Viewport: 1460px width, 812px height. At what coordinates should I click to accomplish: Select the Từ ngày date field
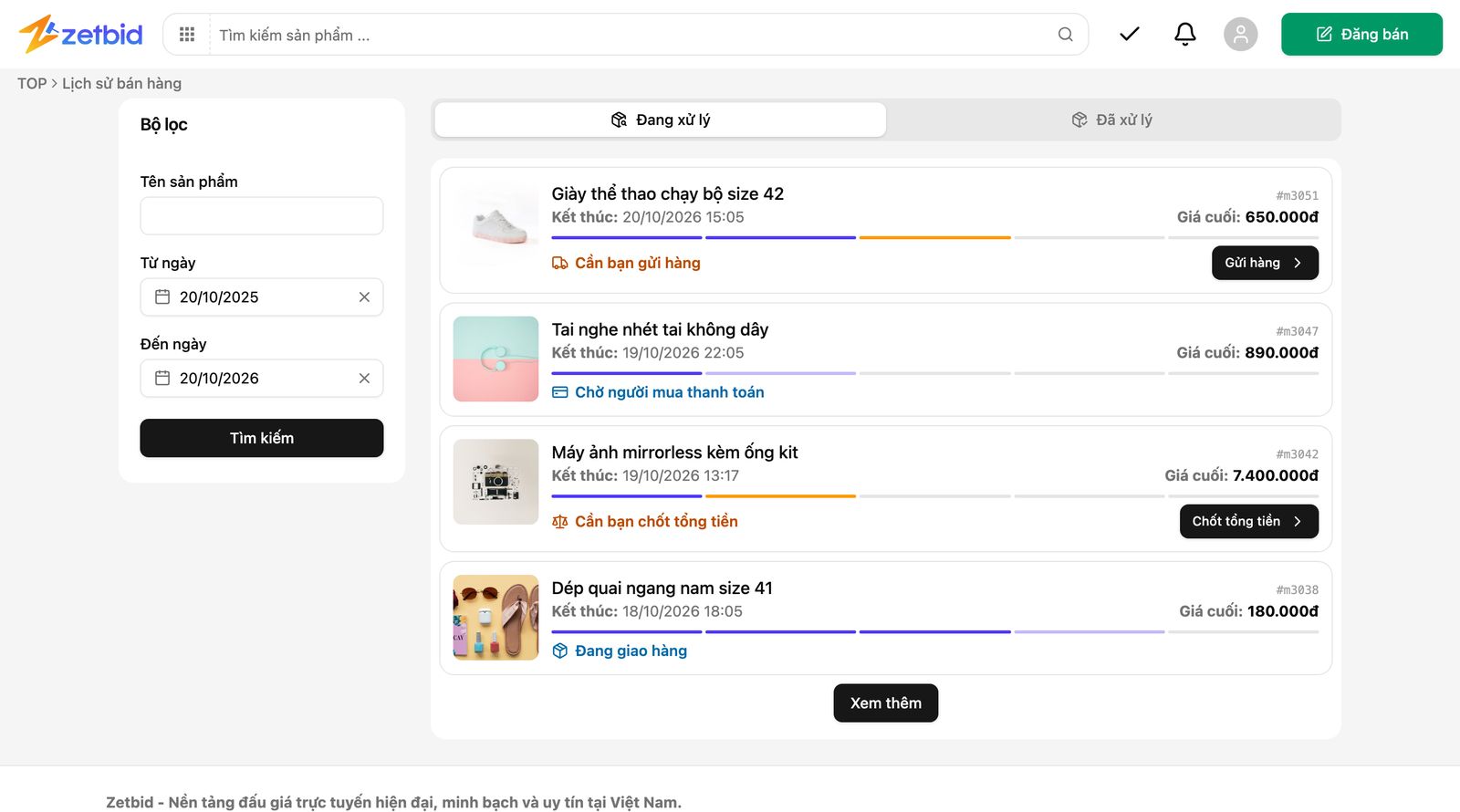[x=262, y=297]
